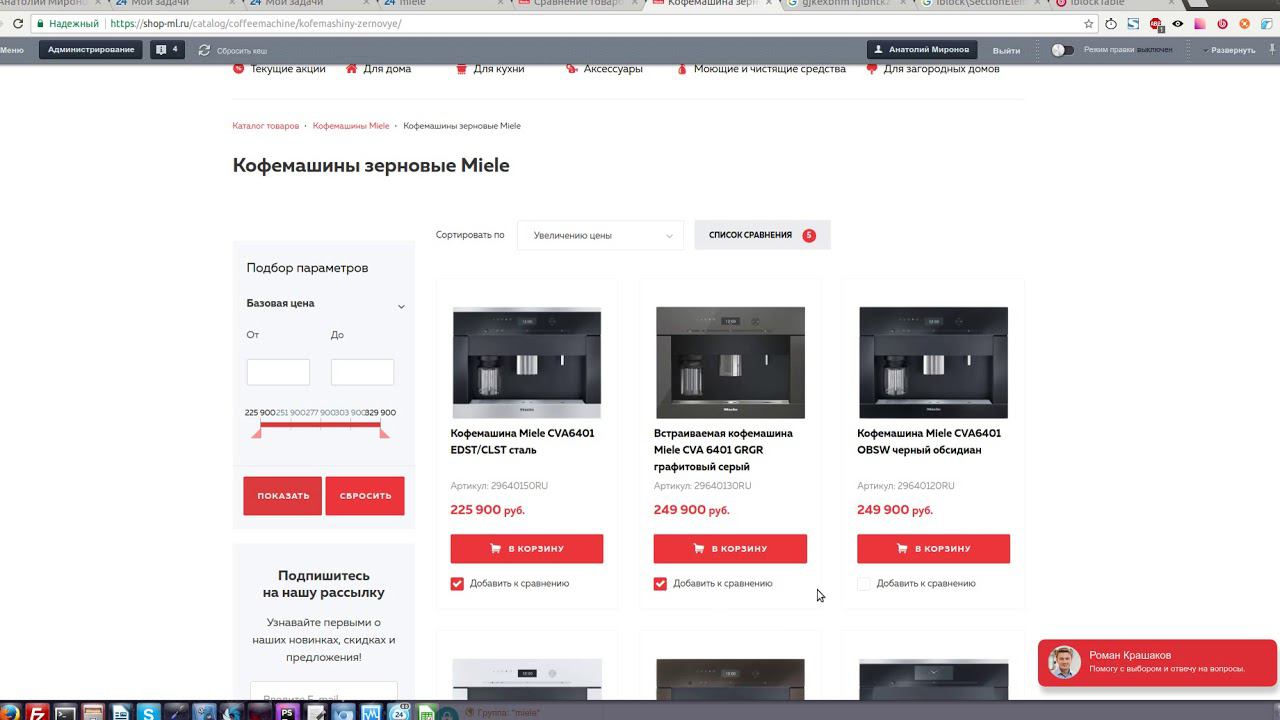Uncheck comparison for CVA 6401 GRGR графитовый серый
The width and height of the screenshot is (1280, 720).
(660, 584)
